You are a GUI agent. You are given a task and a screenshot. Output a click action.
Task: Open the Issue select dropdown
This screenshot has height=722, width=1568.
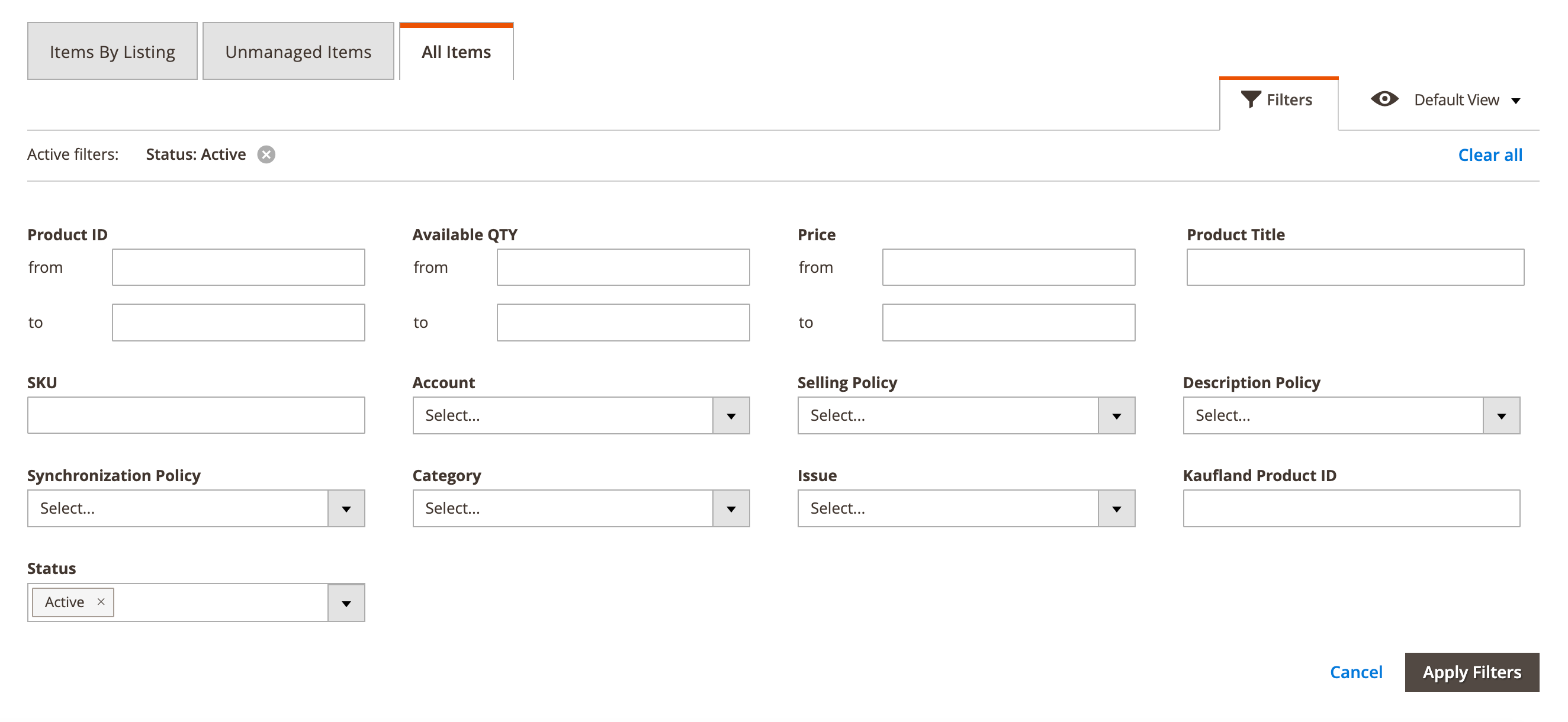tap(966, 508)
